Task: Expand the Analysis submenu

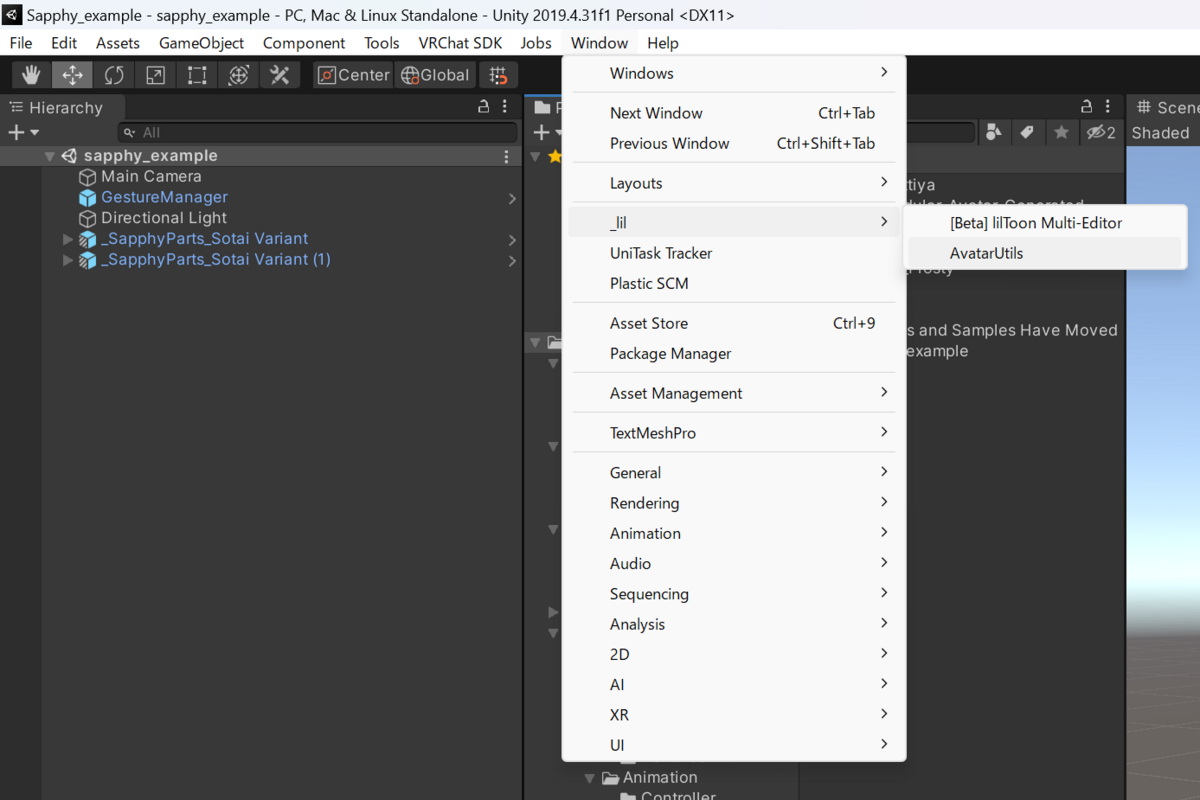Action: [x=735, y=623]
